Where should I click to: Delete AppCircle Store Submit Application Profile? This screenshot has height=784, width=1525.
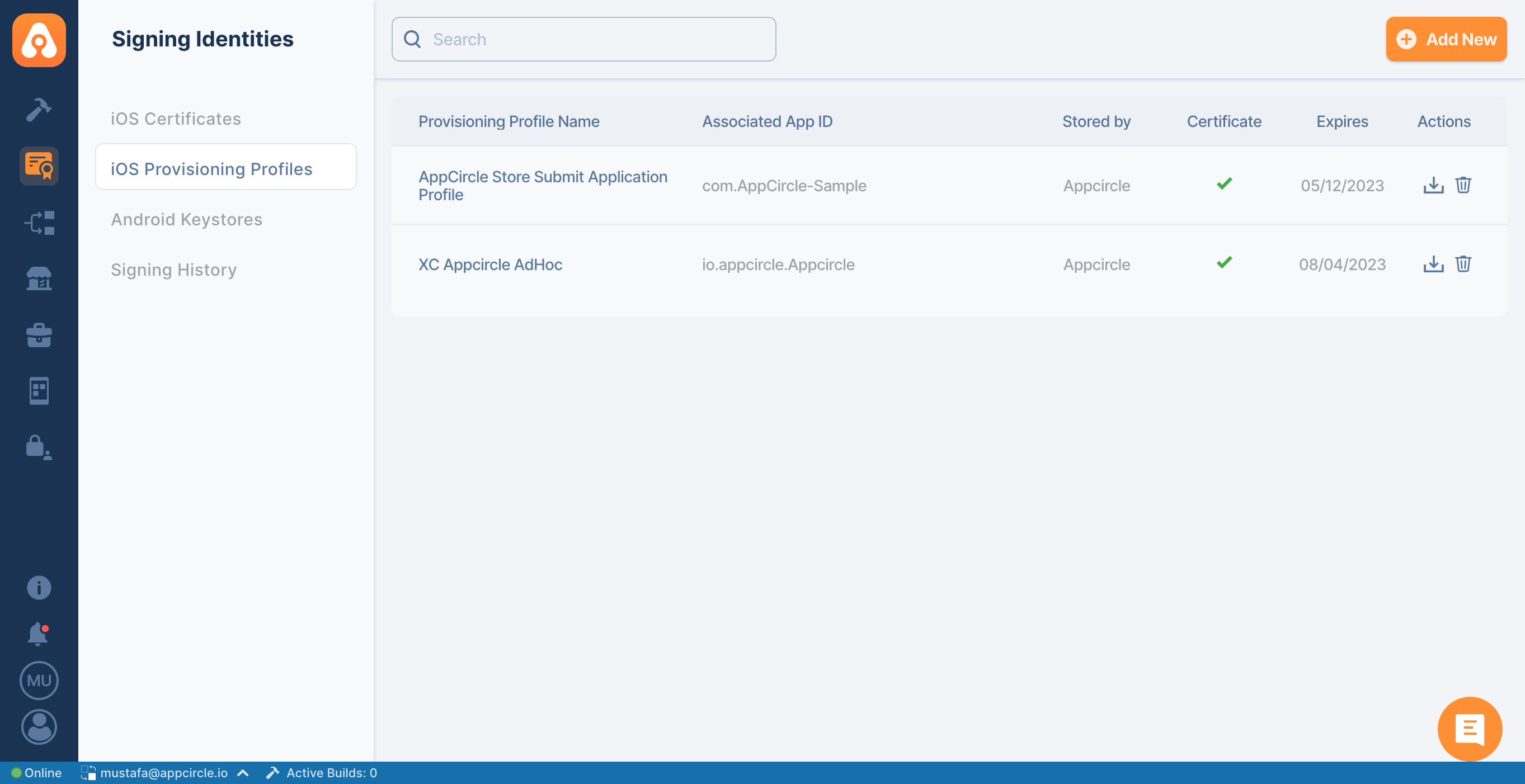click(x=1463, y=185)
